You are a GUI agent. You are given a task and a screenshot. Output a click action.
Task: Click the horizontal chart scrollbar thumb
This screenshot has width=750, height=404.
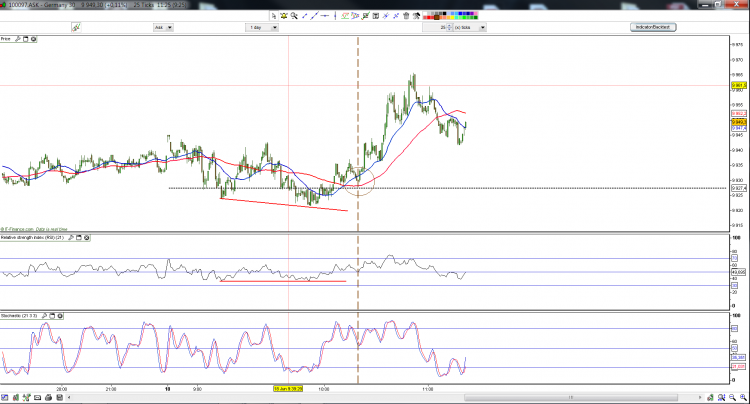pyautogui.click(x=571, y=398)
